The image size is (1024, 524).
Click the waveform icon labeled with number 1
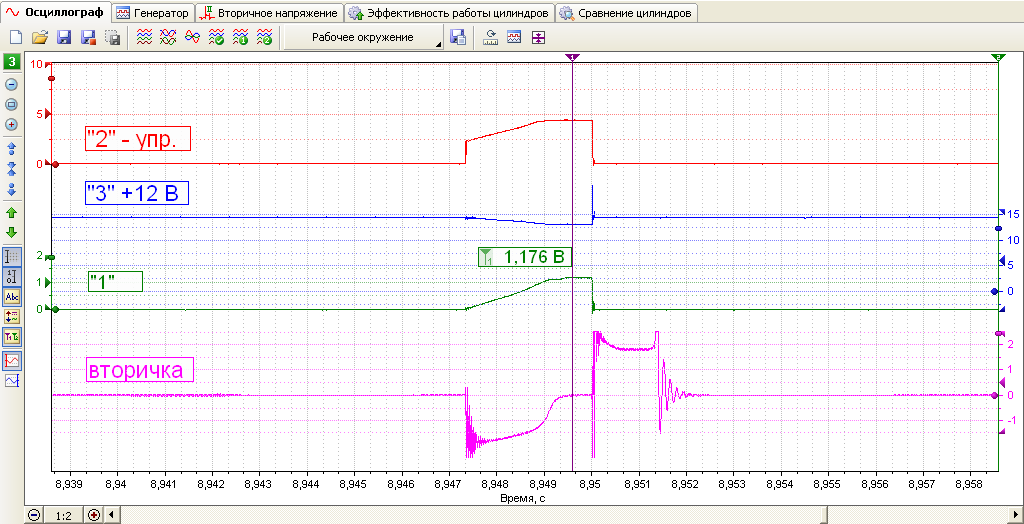(x=240, y=38)
